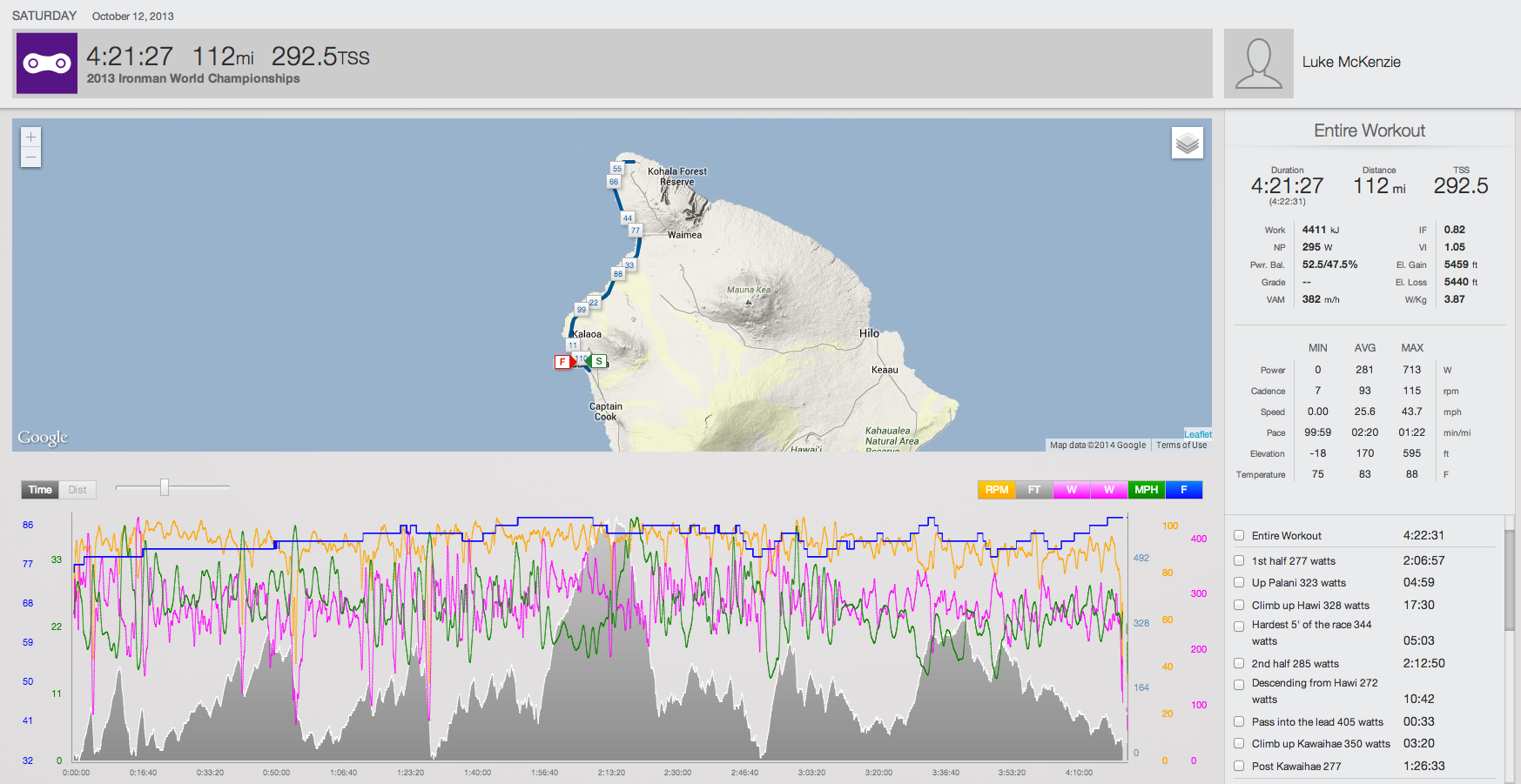Click the 2:12:50 lap duration
Screen dimensions: 1521x784
pyautogui.click(x=1423, y=663)
